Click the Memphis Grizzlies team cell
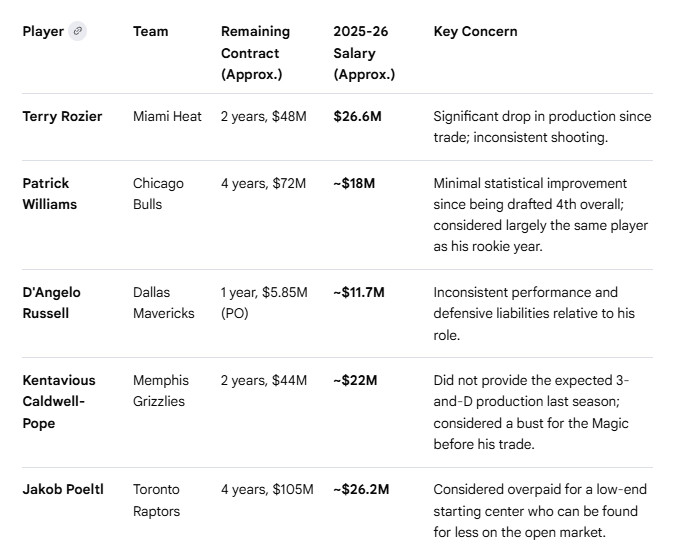 point(161,390)
